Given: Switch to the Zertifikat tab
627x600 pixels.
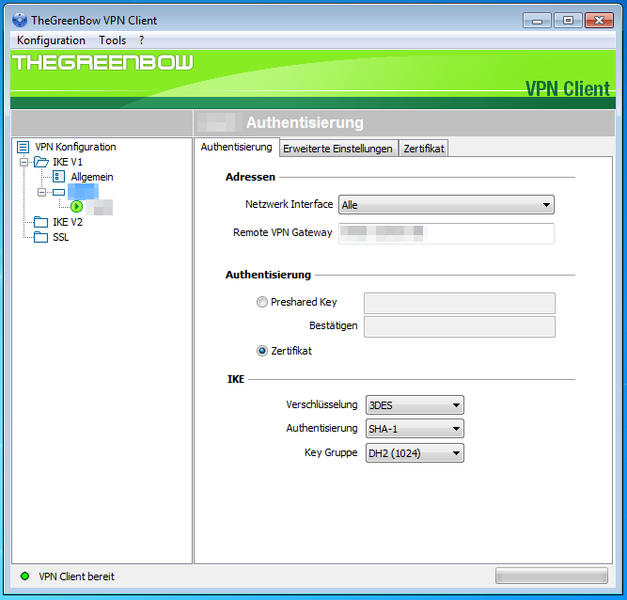Looking at the screenshot, I should (x=423, y=148).
